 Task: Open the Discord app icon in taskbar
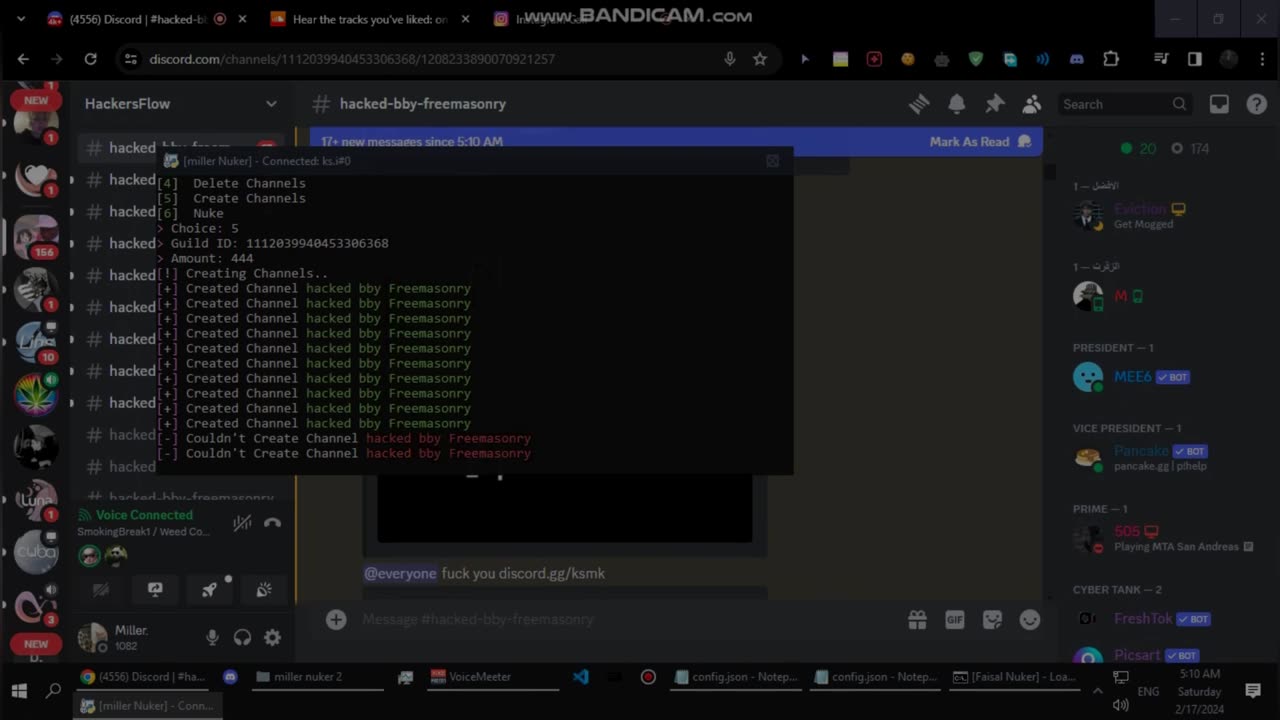tap(230, 677)
